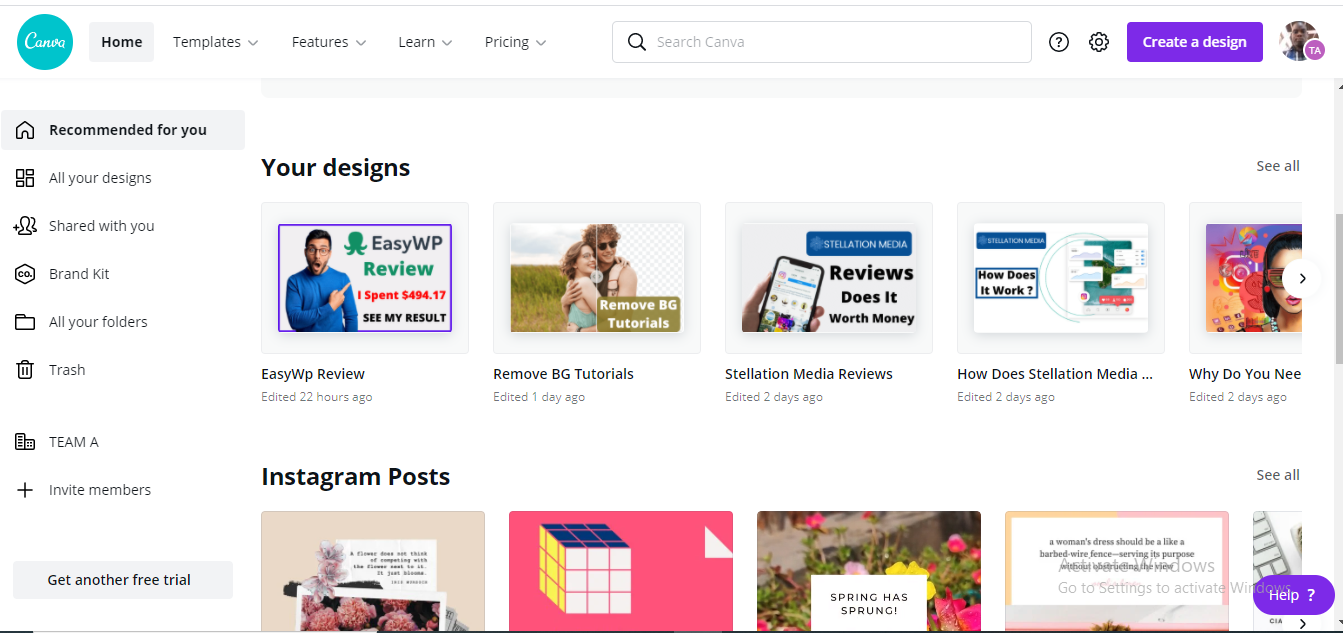The image size is (1343, 633).
Task: Click into the Search Canva field
Action: coord(821,42)
